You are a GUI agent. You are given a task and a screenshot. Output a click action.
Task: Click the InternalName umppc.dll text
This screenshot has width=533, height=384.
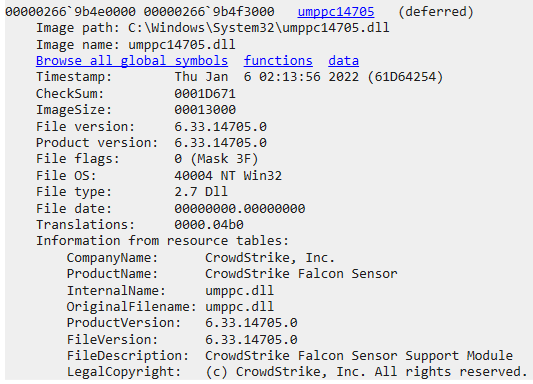tap(239, 291)
